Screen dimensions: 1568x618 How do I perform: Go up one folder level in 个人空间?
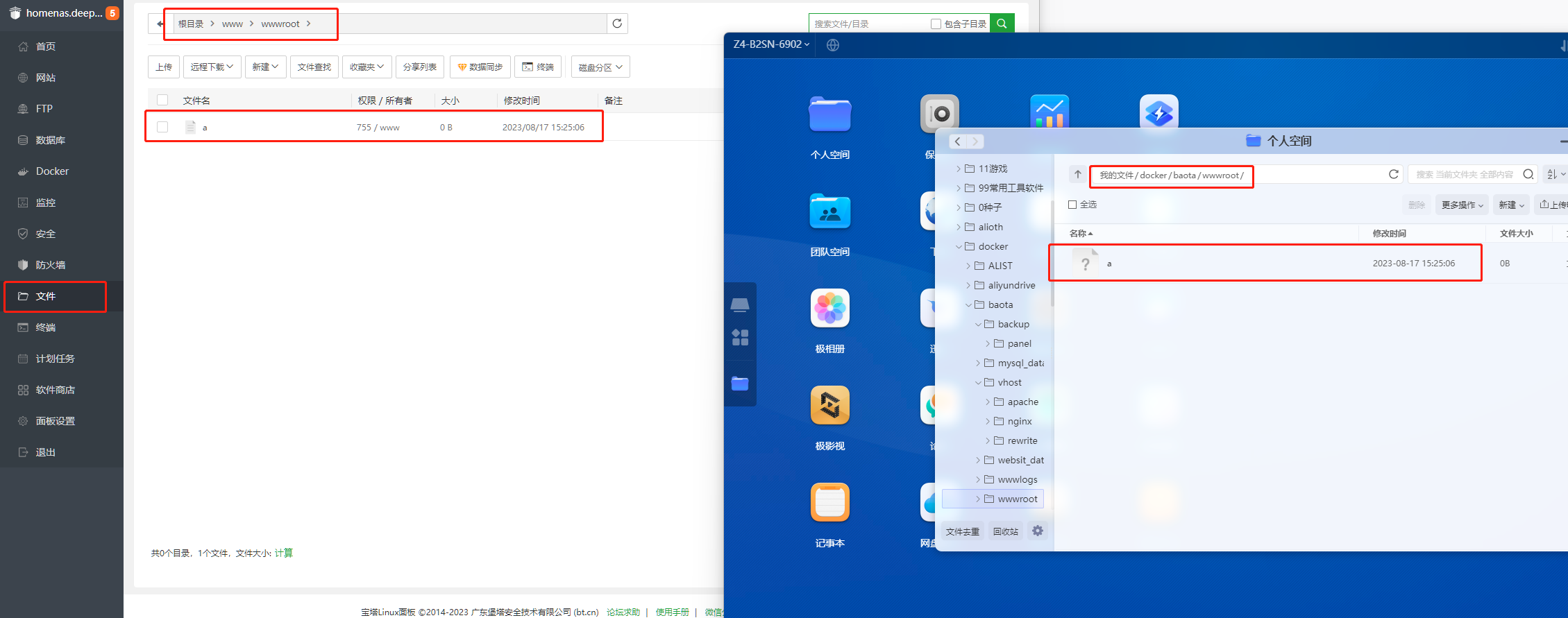(1077, 175)
